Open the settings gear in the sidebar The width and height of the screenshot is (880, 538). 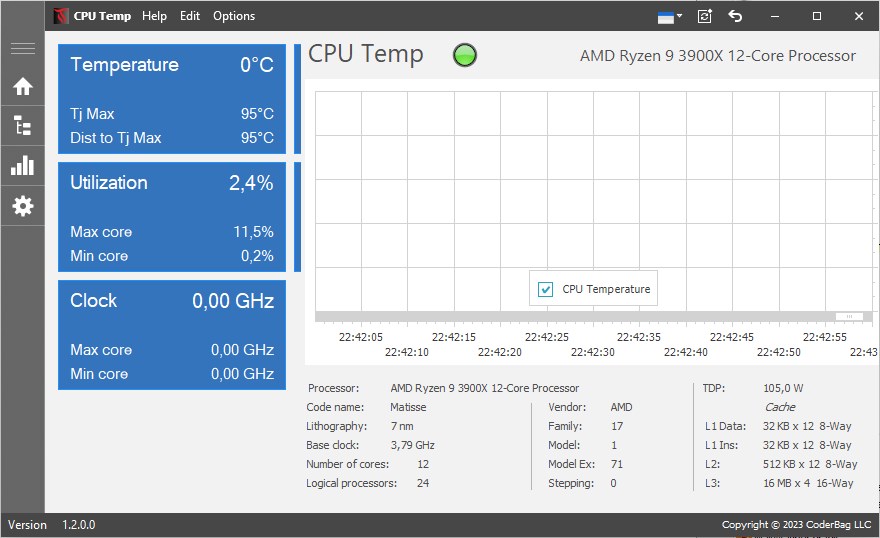click(x=22, y=206)
